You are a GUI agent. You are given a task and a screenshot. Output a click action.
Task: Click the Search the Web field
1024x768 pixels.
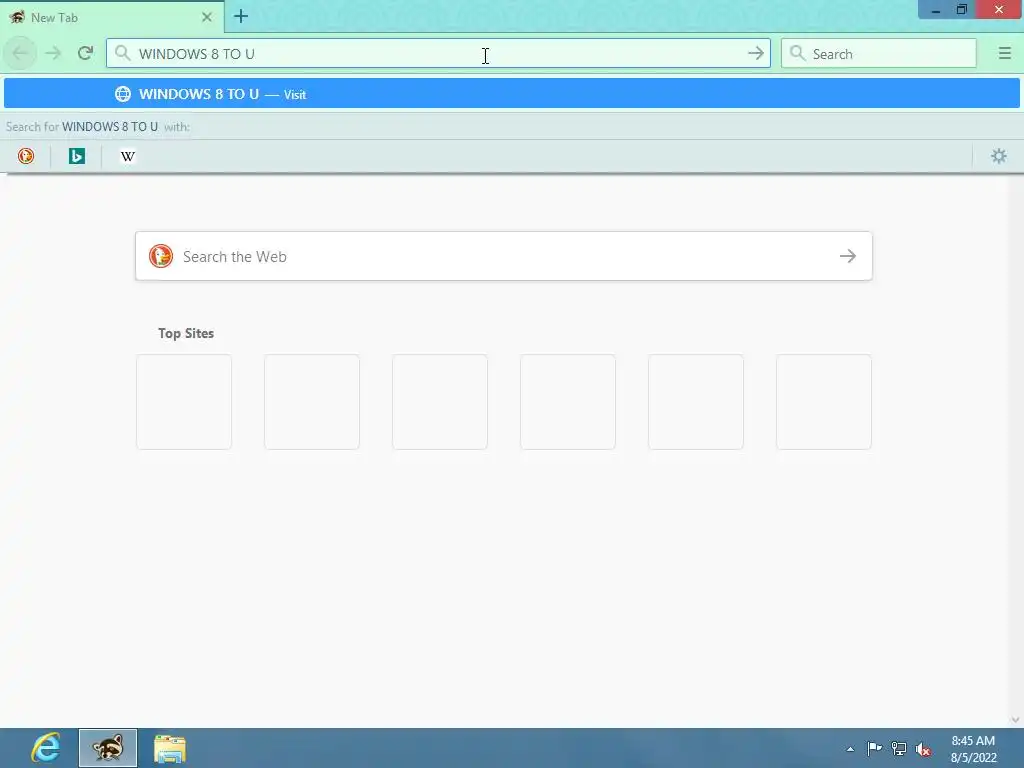504,256
